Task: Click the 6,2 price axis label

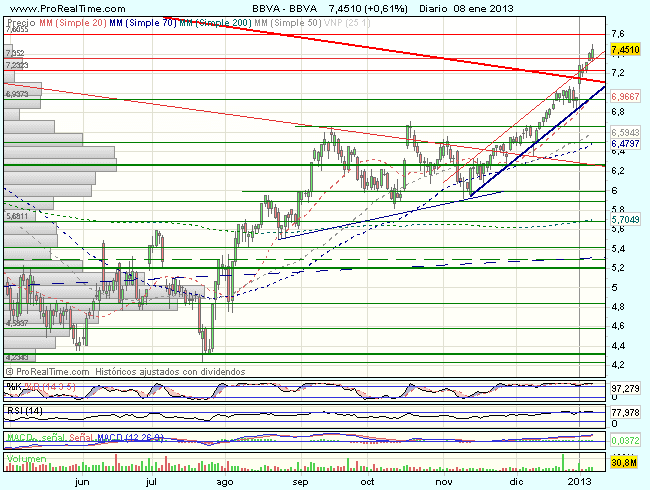Action: coord(618,171)
